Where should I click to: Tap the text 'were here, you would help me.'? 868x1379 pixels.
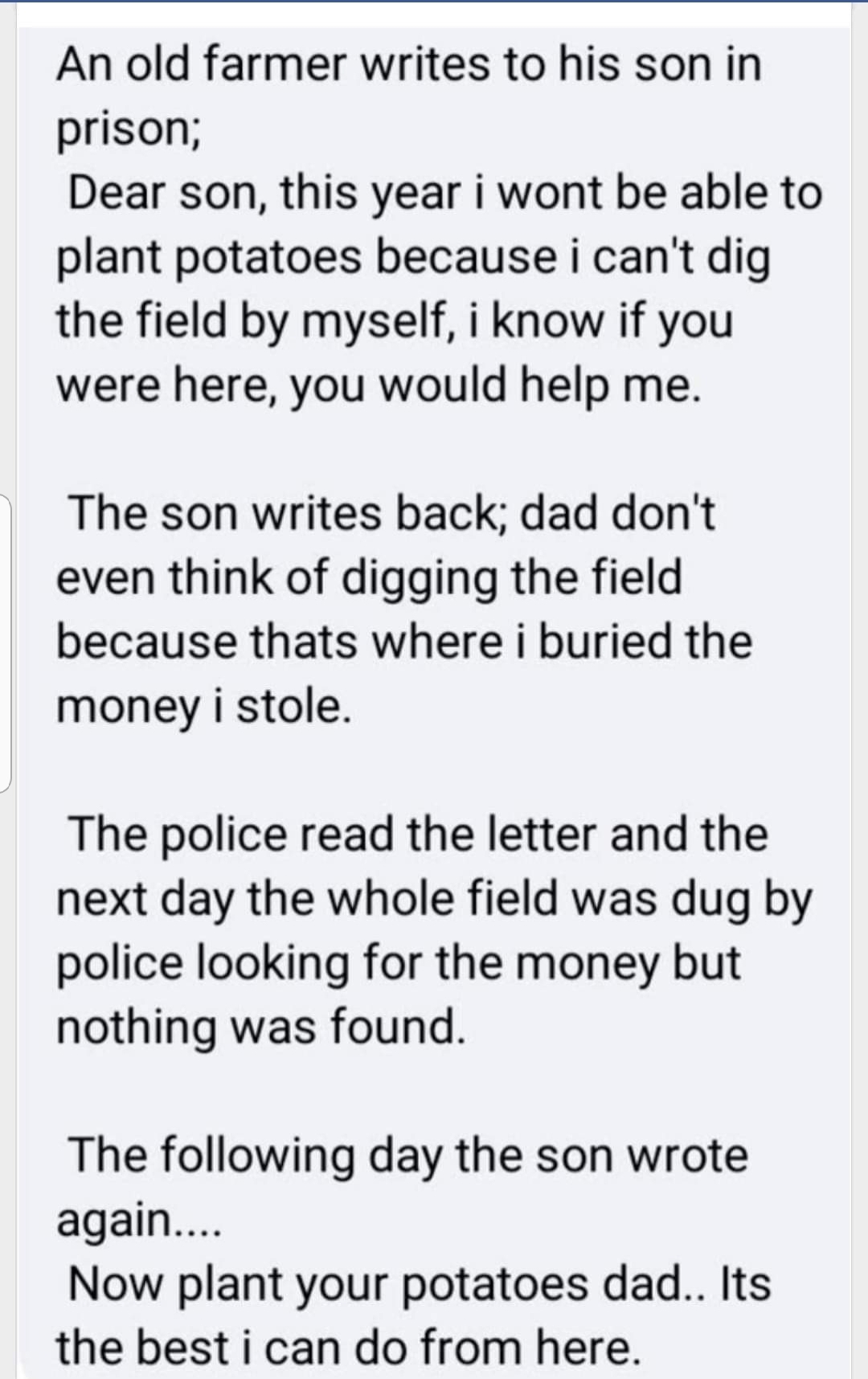pos(379,386)
